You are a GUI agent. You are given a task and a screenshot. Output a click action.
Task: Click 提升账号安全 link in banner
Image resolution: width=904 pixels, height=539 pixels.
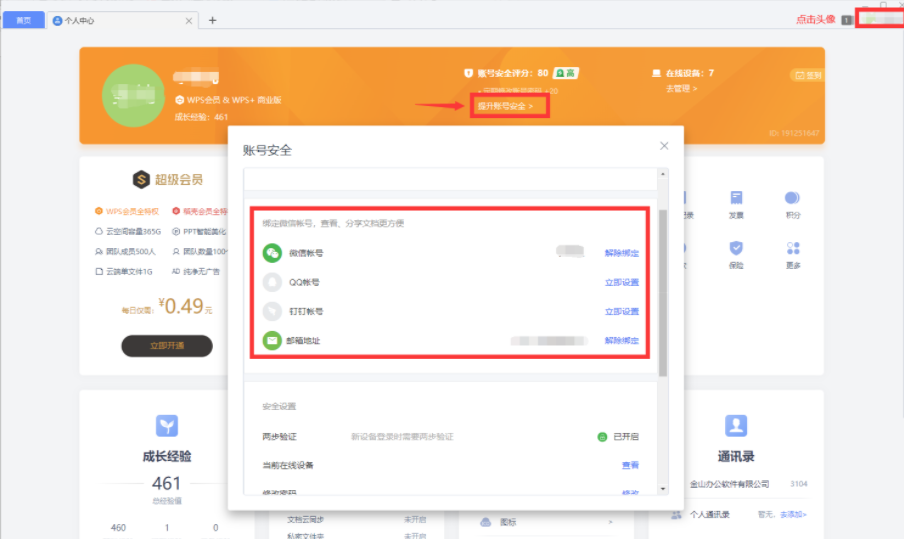click(x=505, y=106)
